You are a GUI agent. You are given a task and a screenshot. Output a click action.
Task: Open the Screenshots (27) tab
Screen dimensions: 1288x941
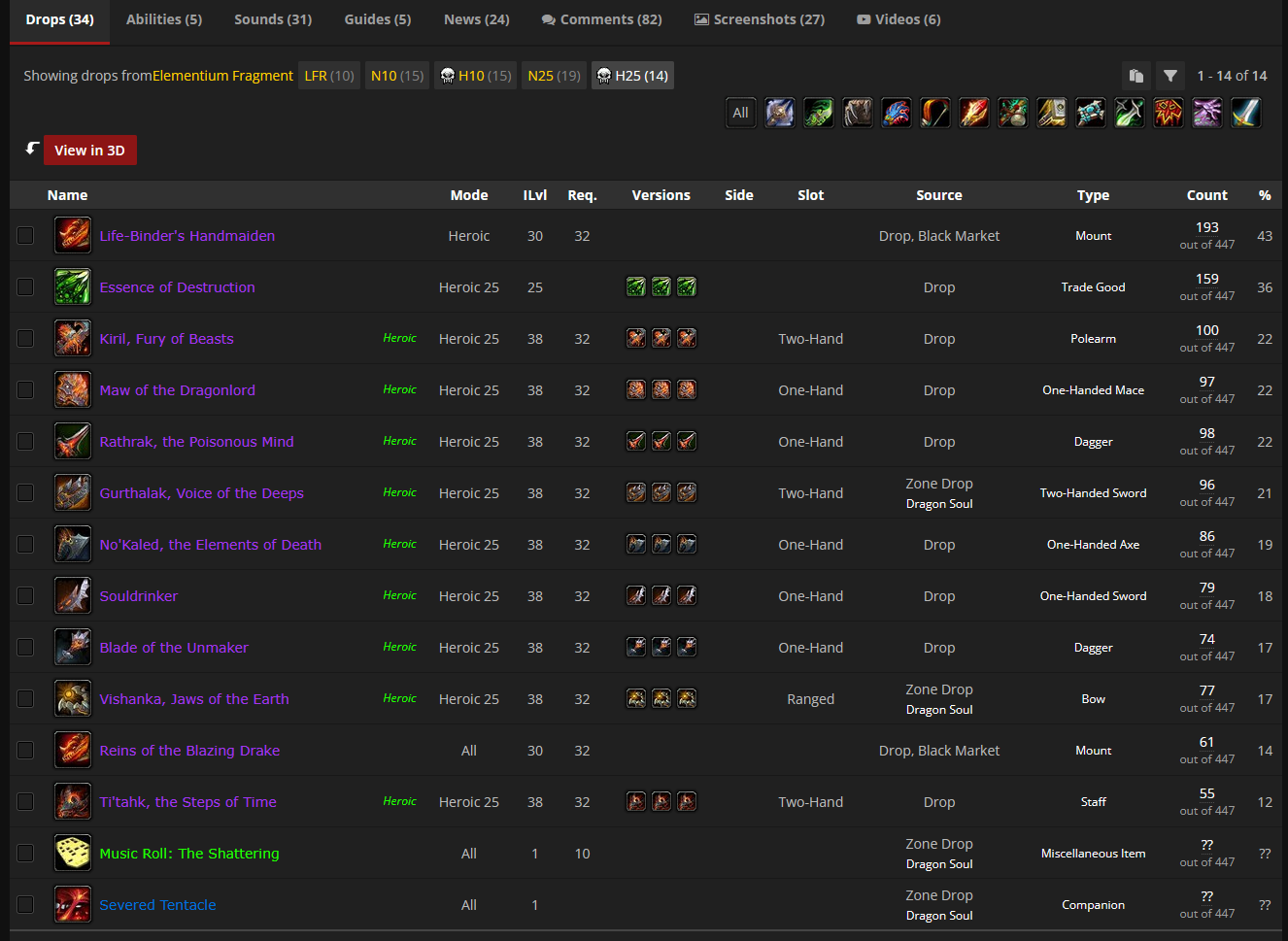pyautogui.click(x=760, y=19)
